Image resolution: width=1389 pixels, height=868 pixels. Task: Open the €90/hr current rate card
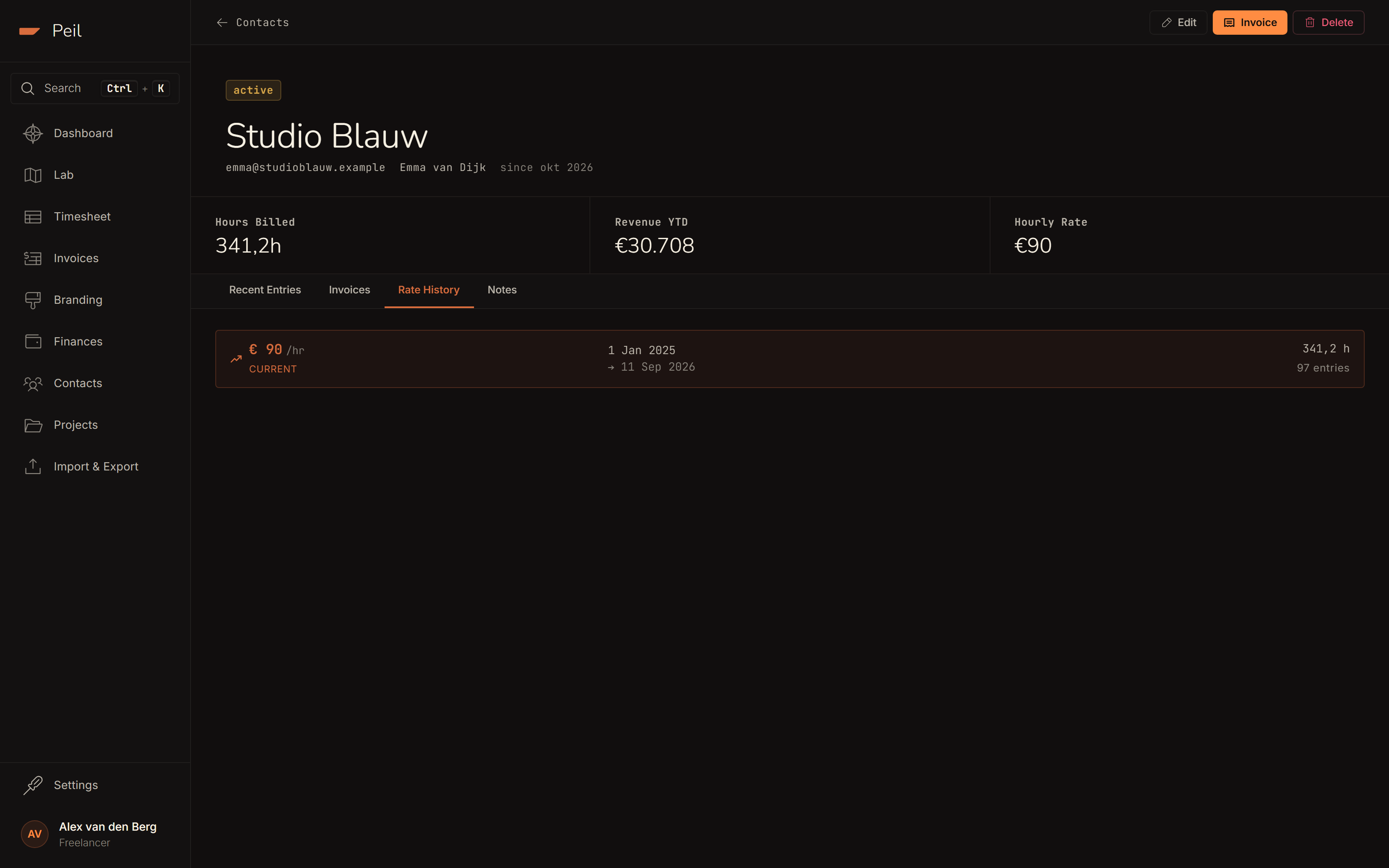789,359
